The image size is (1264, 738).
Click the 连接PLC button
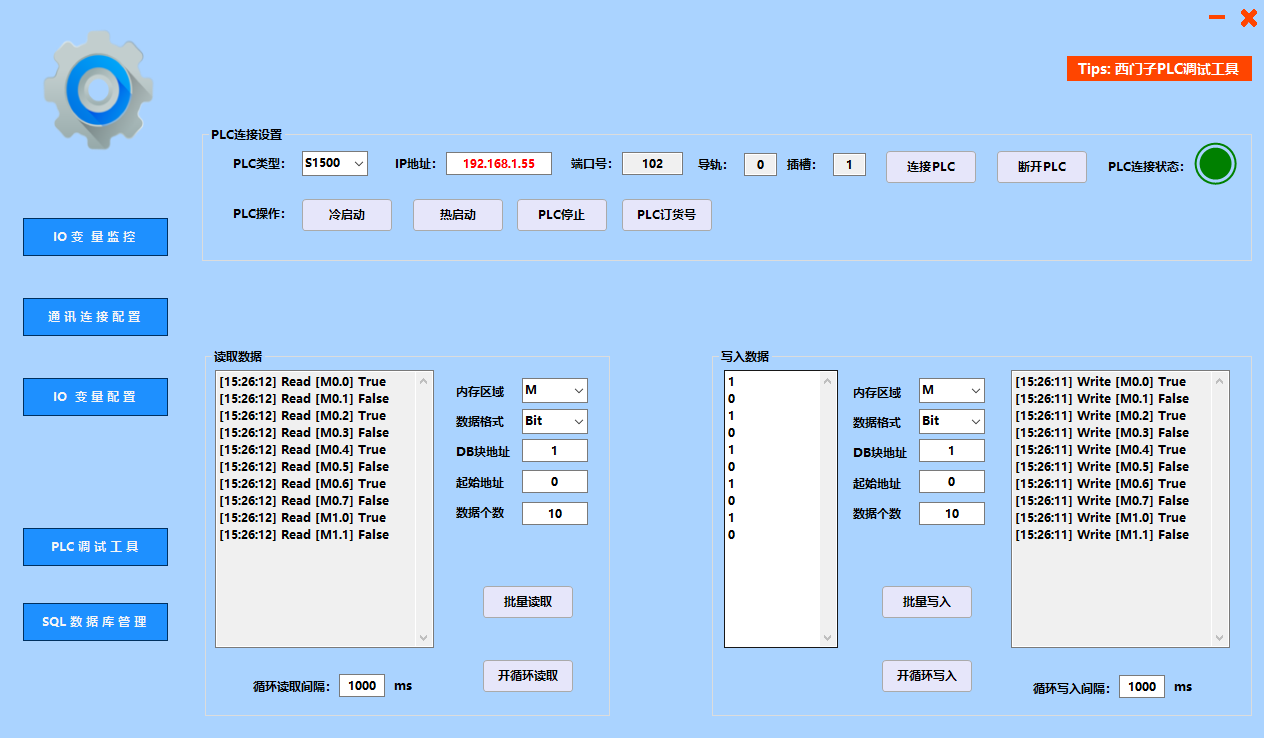(x=931, y=167)
